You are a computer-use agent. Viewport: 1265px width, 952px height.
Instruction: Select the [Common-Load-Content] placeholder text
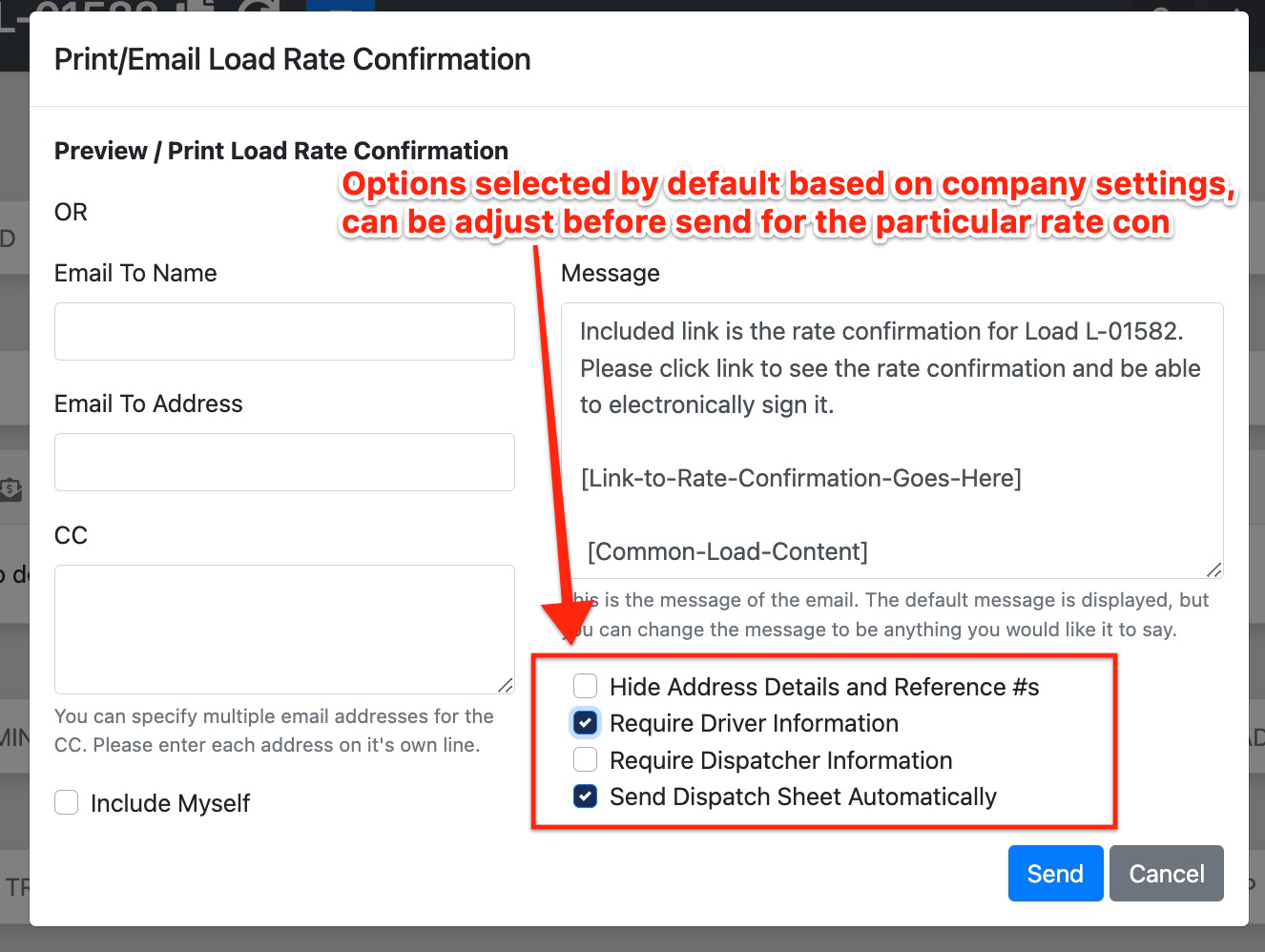727,551
